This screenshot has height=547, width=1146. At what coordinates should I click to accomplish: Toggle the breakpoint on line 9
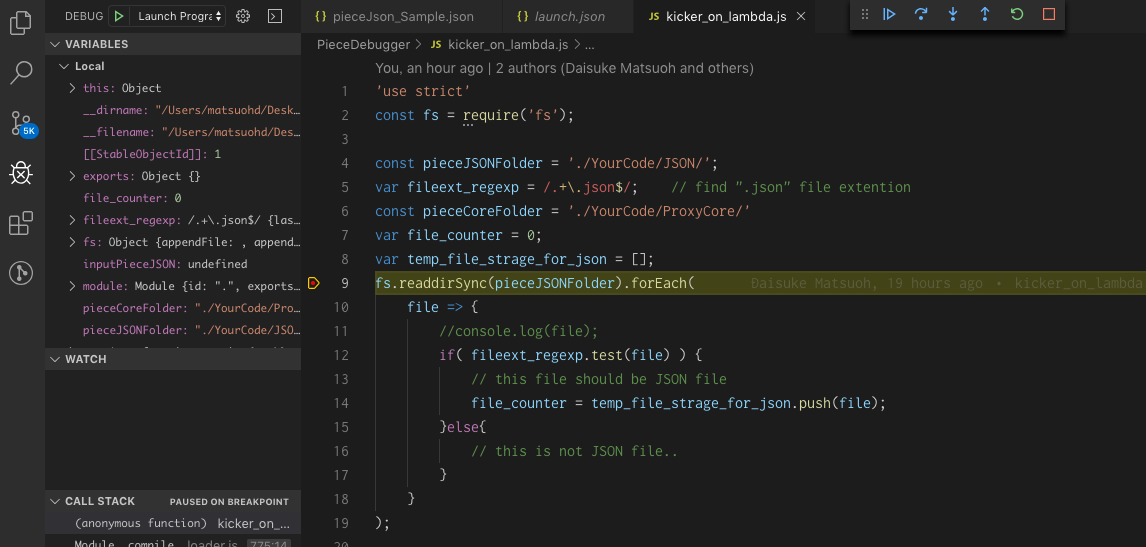pyautogui.click(x=314, y=283)
